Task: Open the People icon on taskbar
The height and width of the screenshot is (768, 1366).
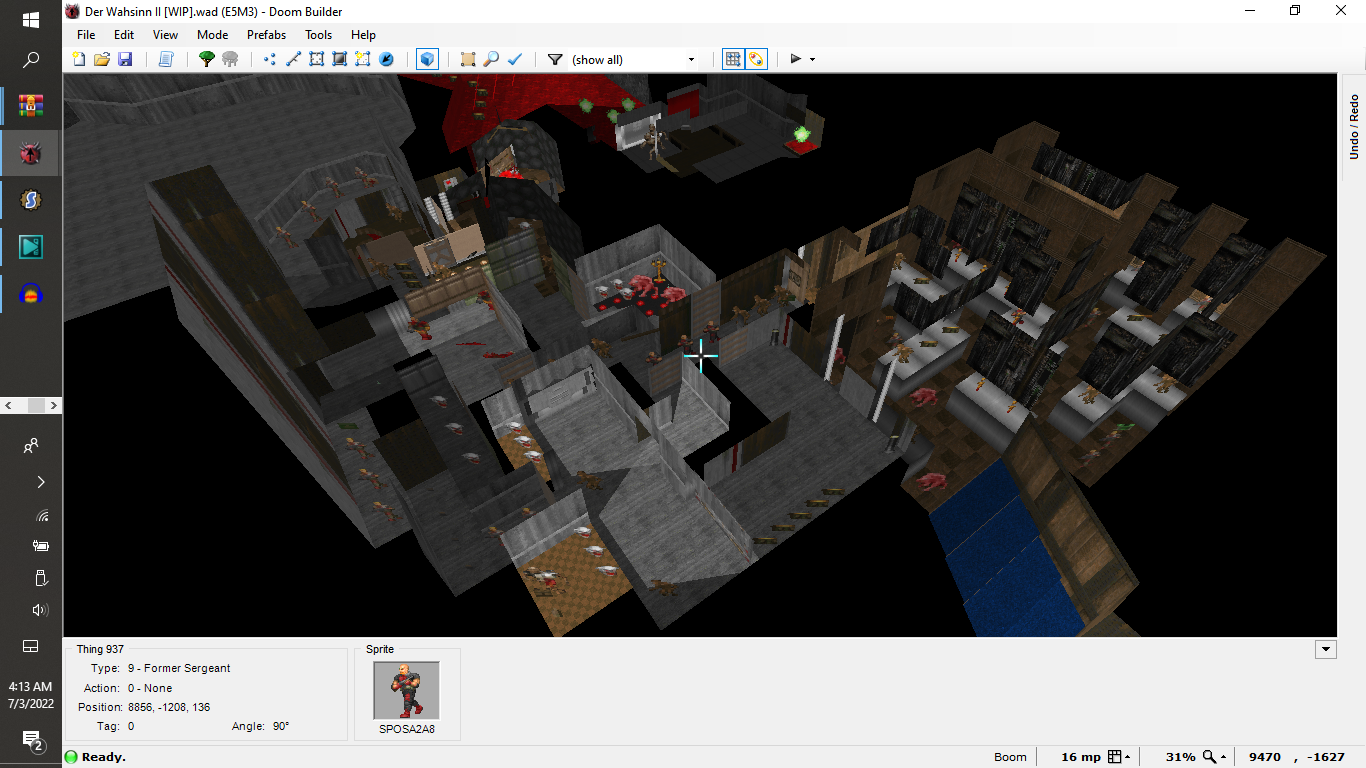Action: pos(31,446)
